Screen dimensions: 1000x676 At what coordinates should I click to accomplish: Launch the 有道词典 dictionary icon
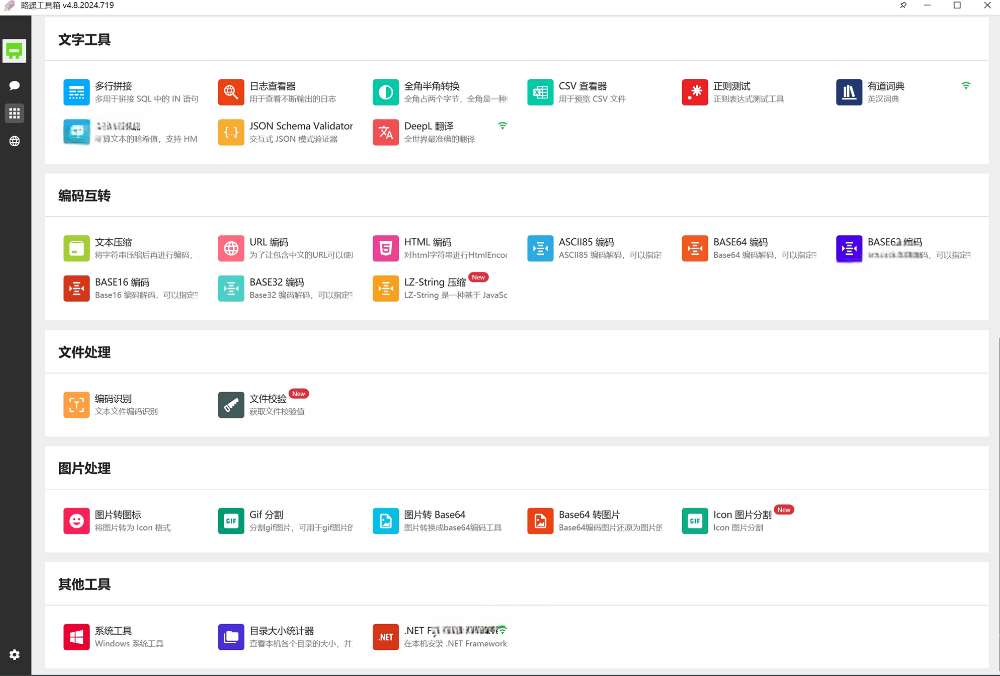click(849, 92)
